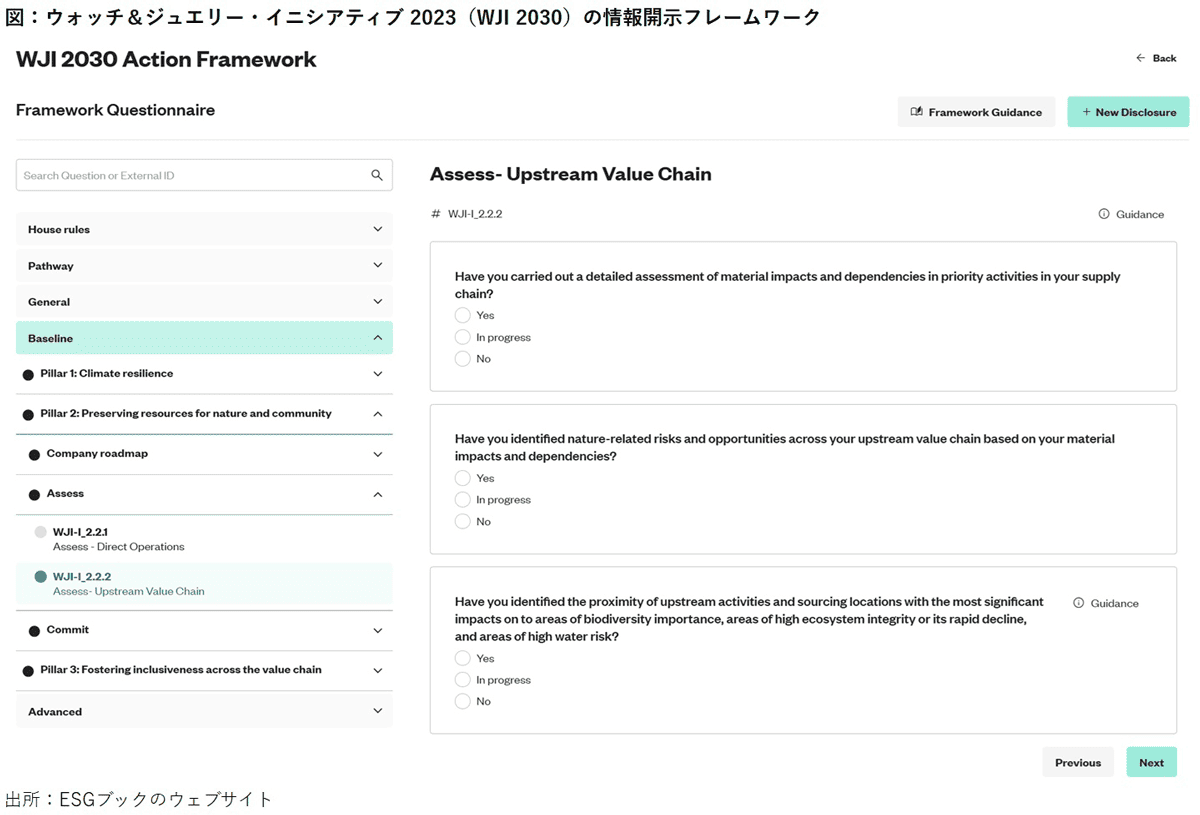Click the status dot of Pillar 3

[28, 671]
